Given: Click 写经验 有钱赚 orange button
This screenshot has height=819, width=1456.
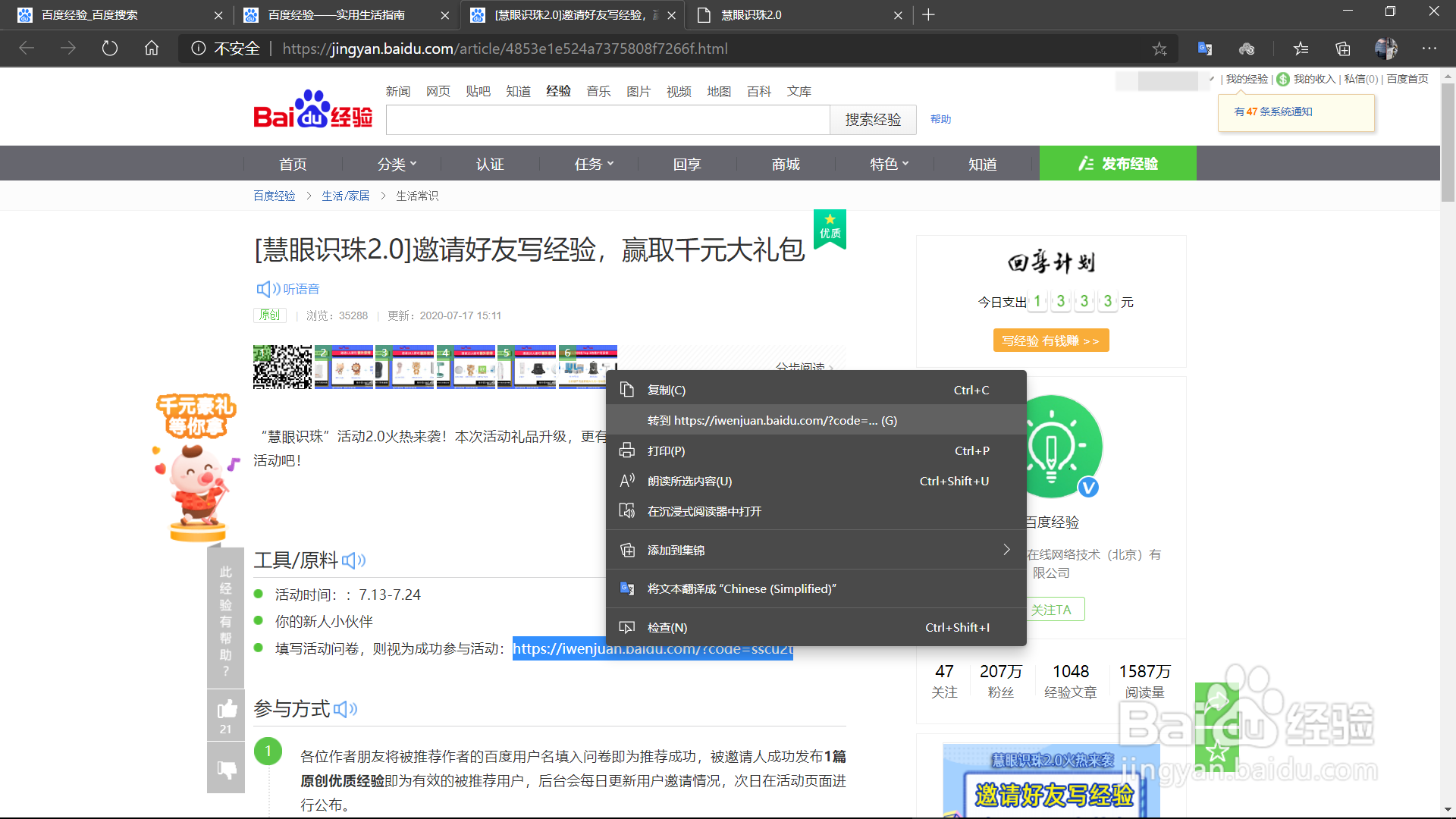Looking at the screenshot, I should tap(1050, 340).
